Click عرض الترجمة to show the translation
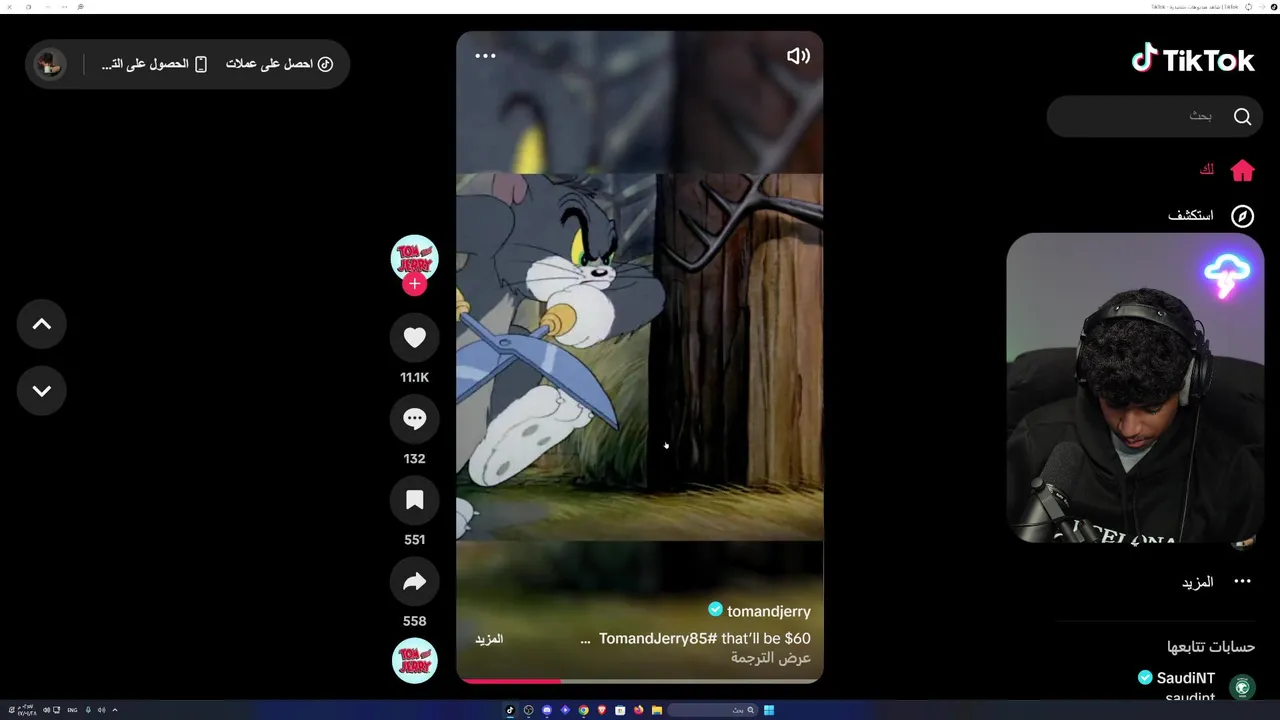1280x720 pixels. click(x=770, y=658)
